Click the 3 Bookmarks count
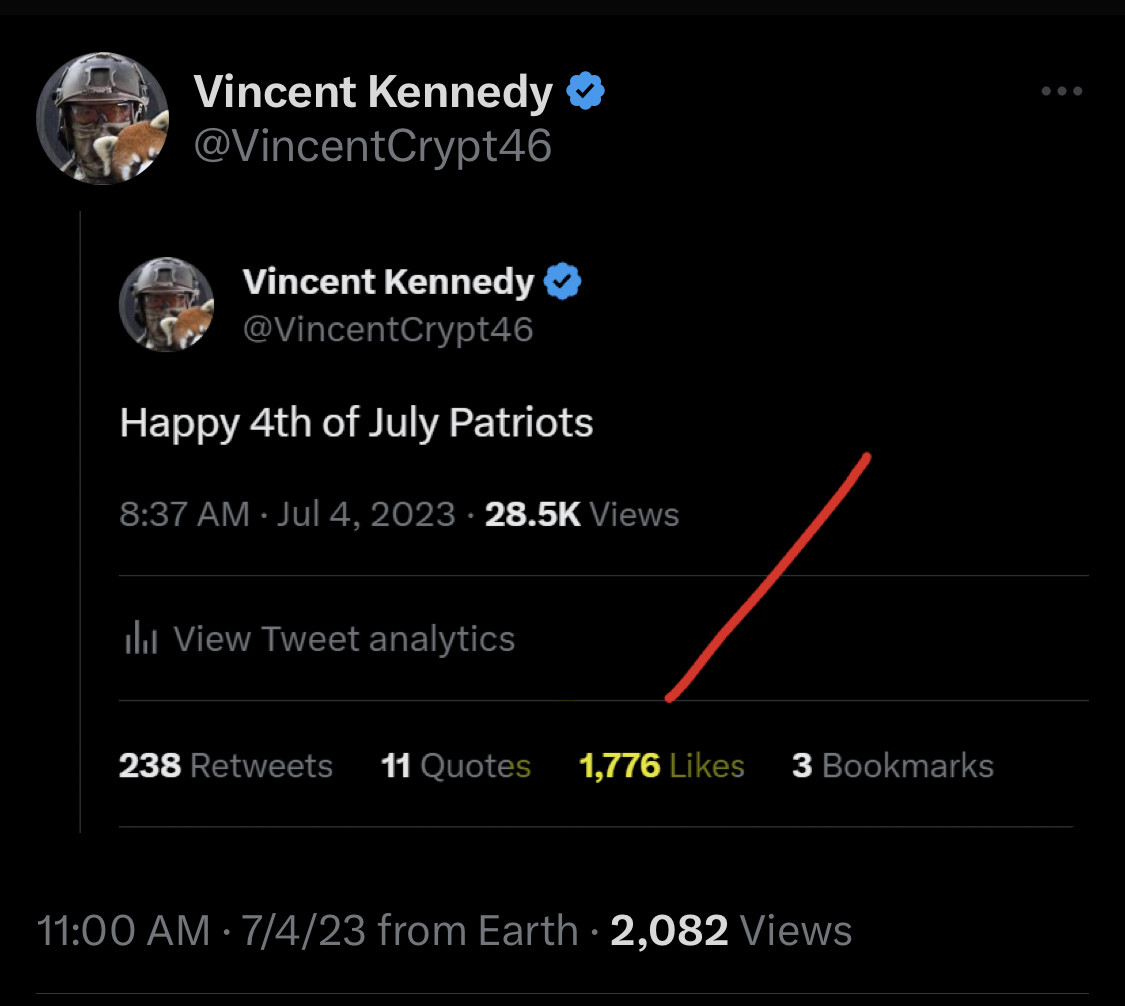The height and width of the screenshot is (1006, 1125). pyautogui.click(x=892, y=766)
